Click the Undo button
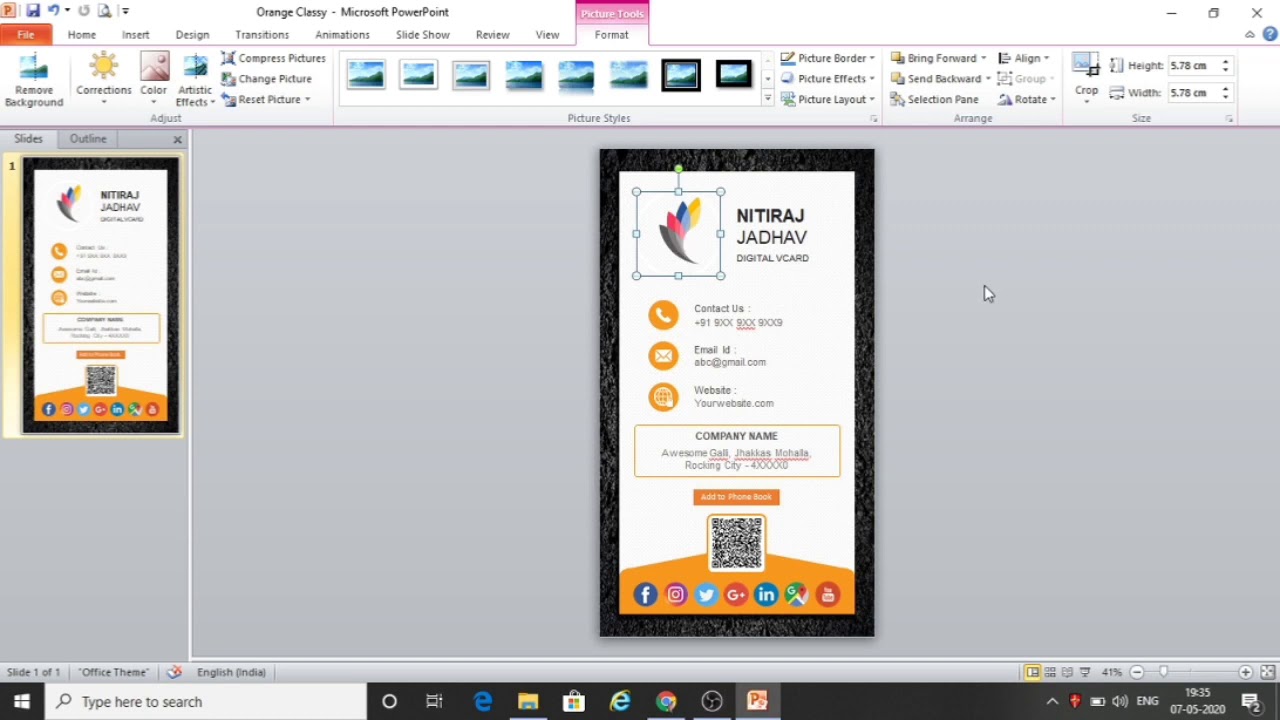The height and width of the screenshot is (720, 1280). (x=53, y=11)
